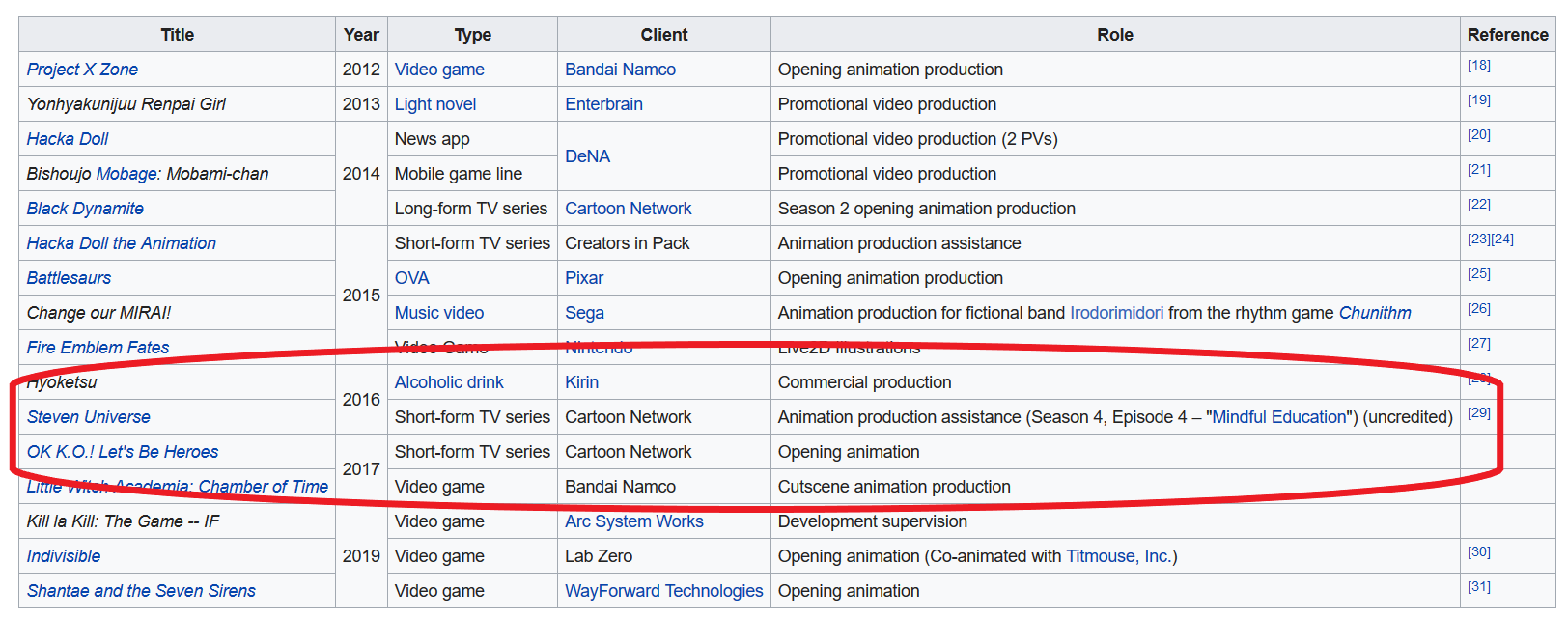This screenshot has height=620, width=1568.
Task: Click the Pixar link
Action: (584, 278)
